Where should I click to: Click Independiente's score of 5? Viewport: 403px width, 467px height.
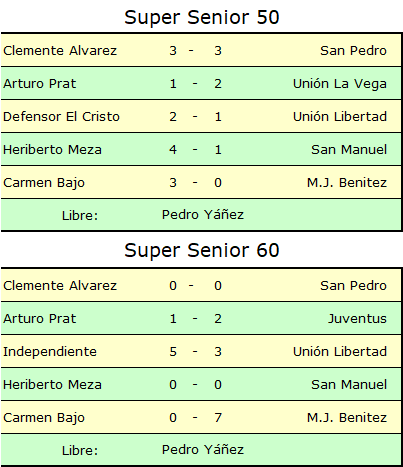click(173, 352)
